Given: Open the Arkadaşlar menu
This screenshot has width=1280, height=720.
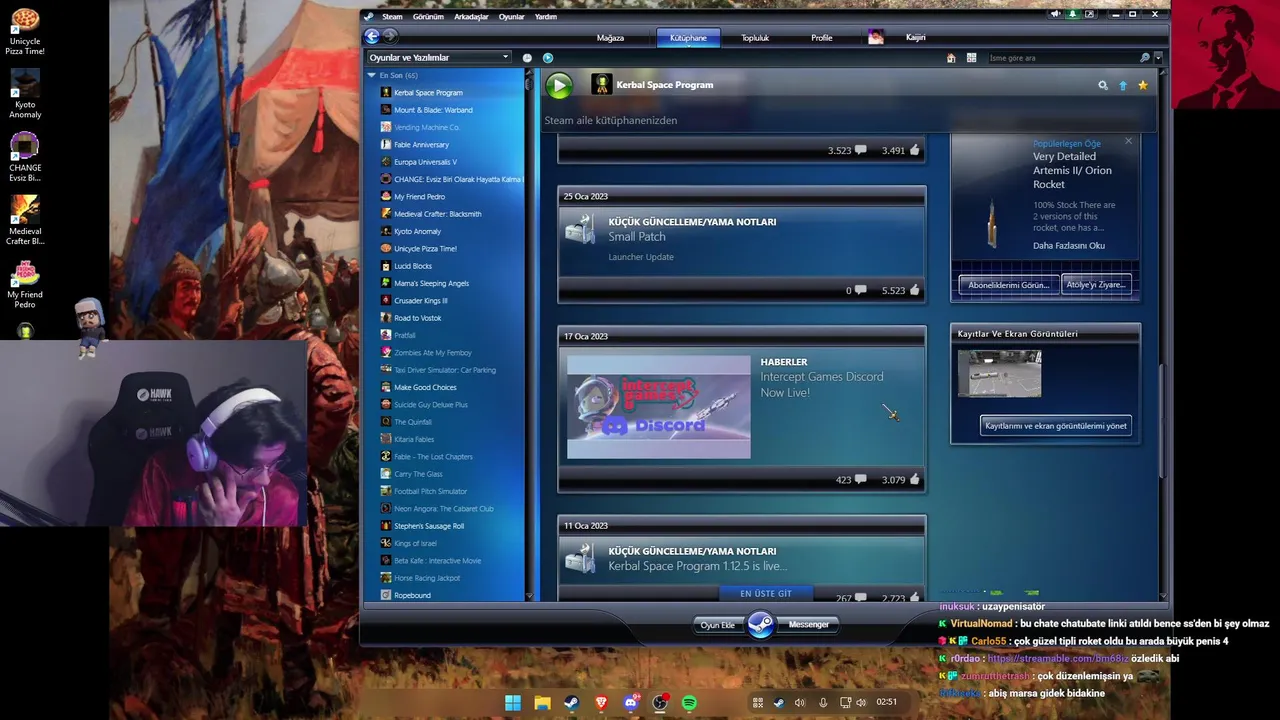Looking at the screenshot, I should [x=471, y=17].
